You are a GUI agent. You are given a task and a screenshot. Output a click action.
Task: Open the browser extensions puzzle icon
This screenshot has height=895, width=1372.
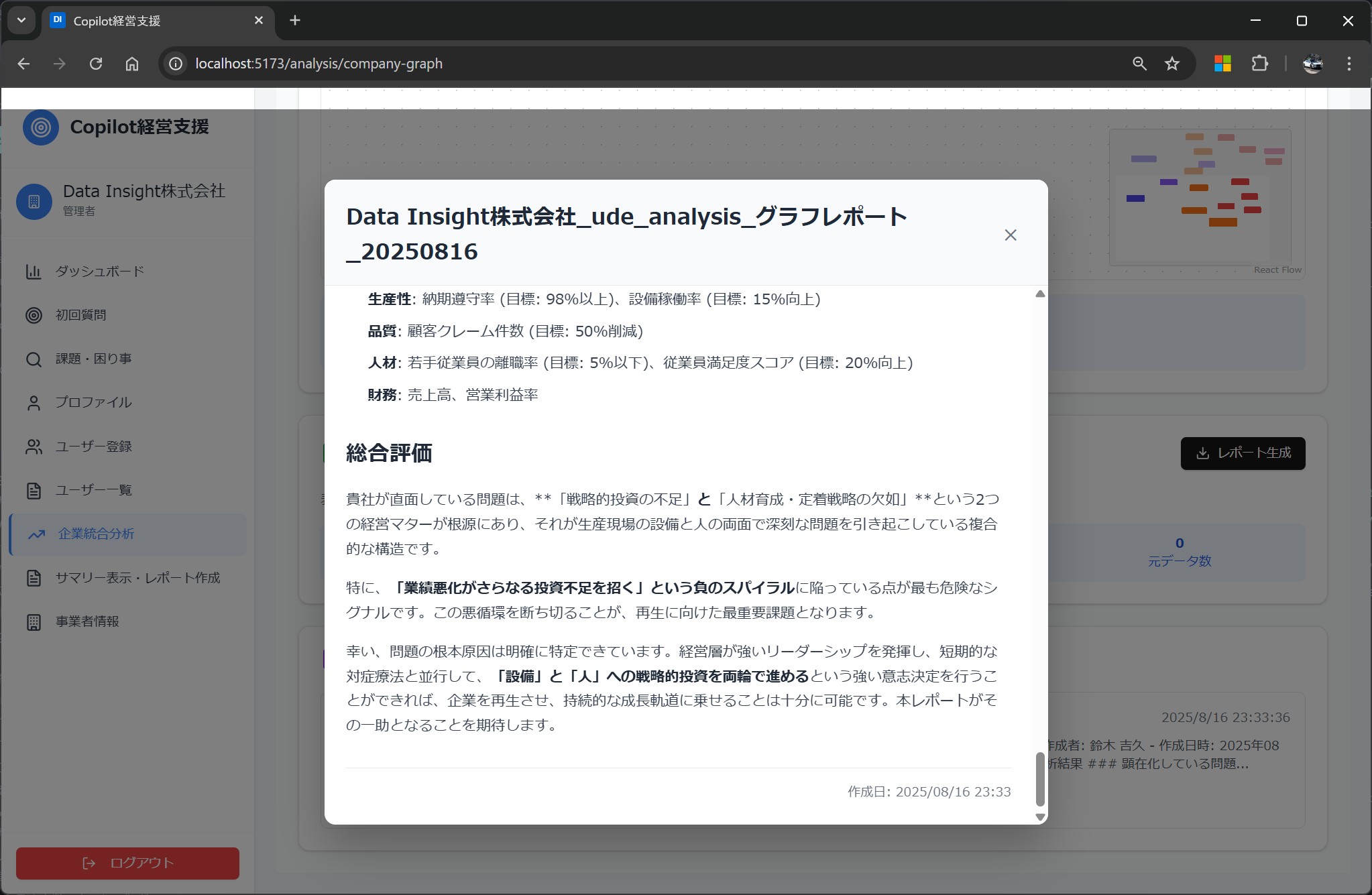pyautogui.click(x=1260, y=63)
